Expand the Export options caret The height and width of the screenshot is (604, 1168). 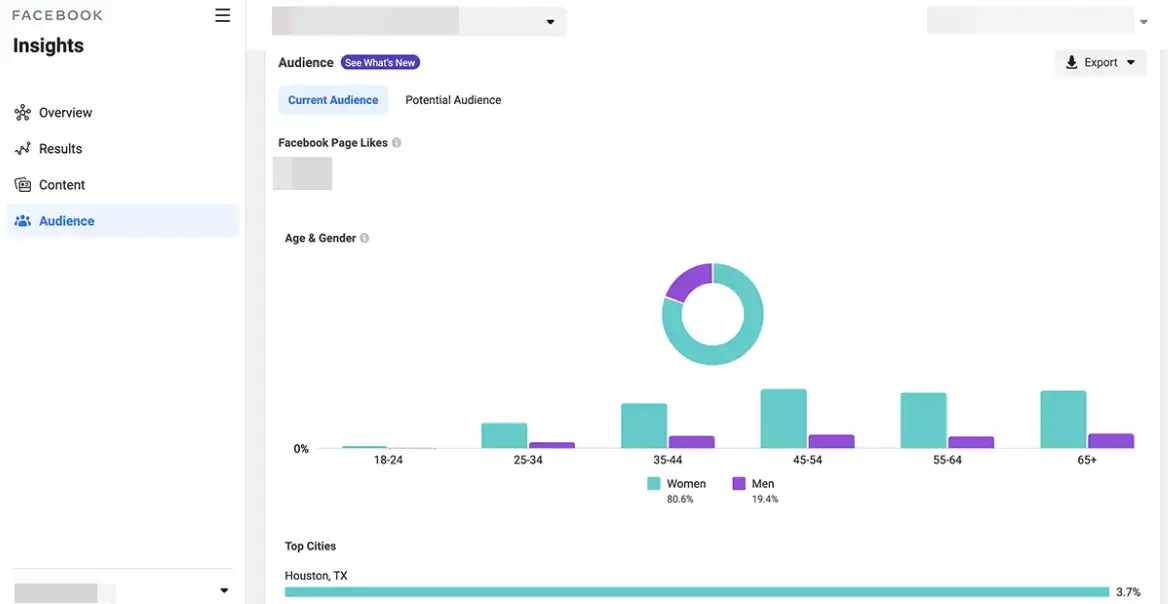pos(1130,62)
